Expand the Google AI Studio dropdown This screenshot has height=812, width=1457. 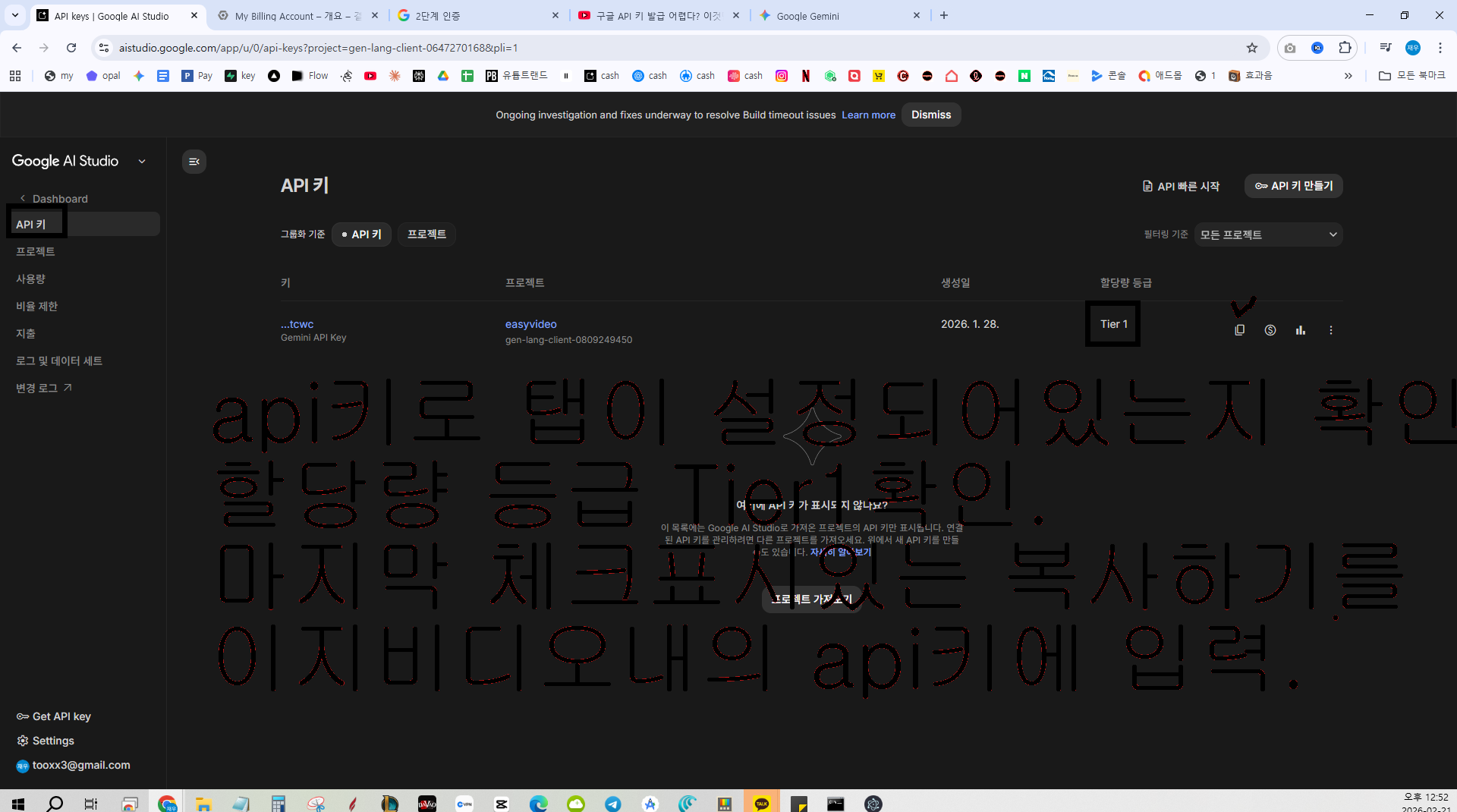(x=142, y=162)
